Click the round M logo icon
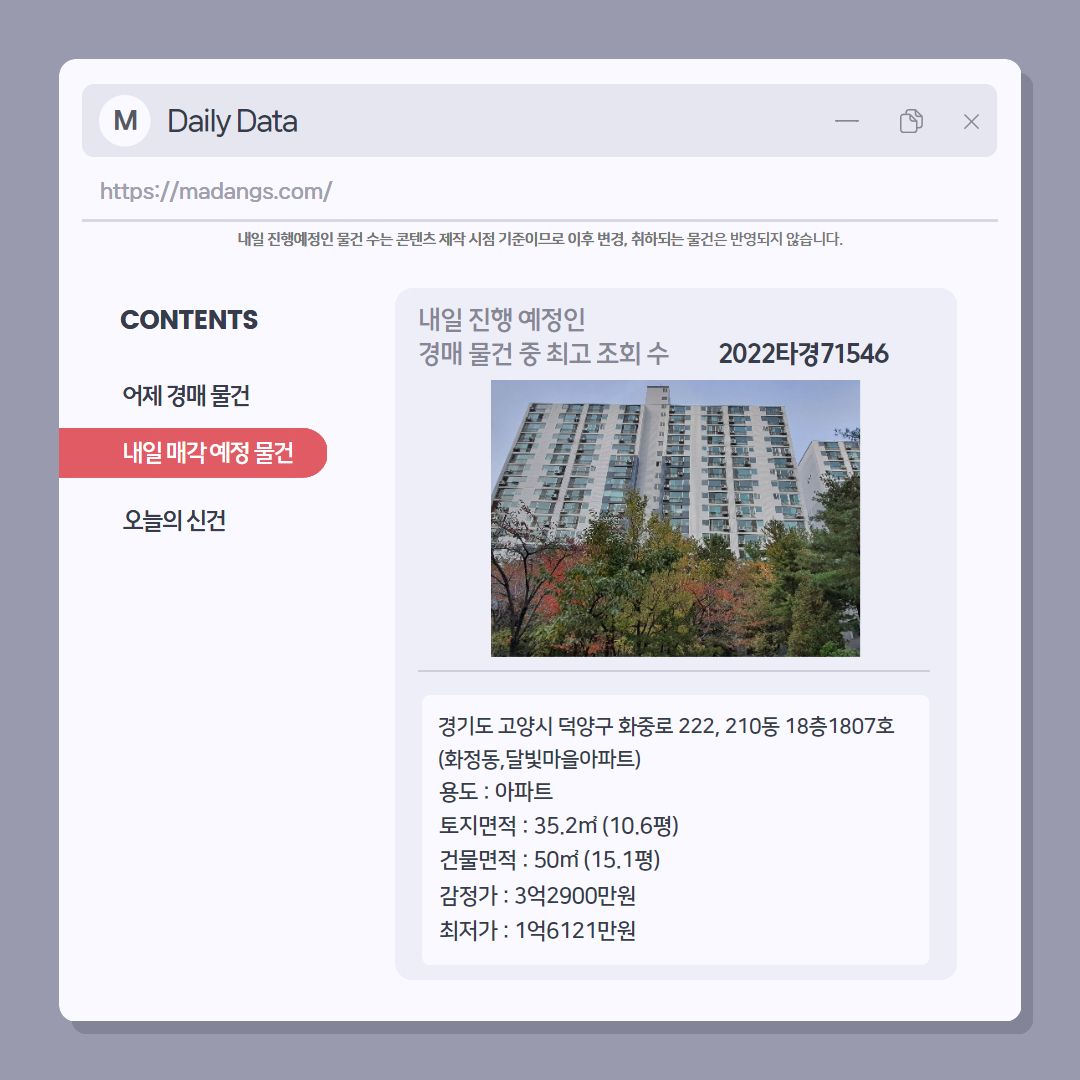This screenshot has width=1080, height=1080. click(125, 121)
